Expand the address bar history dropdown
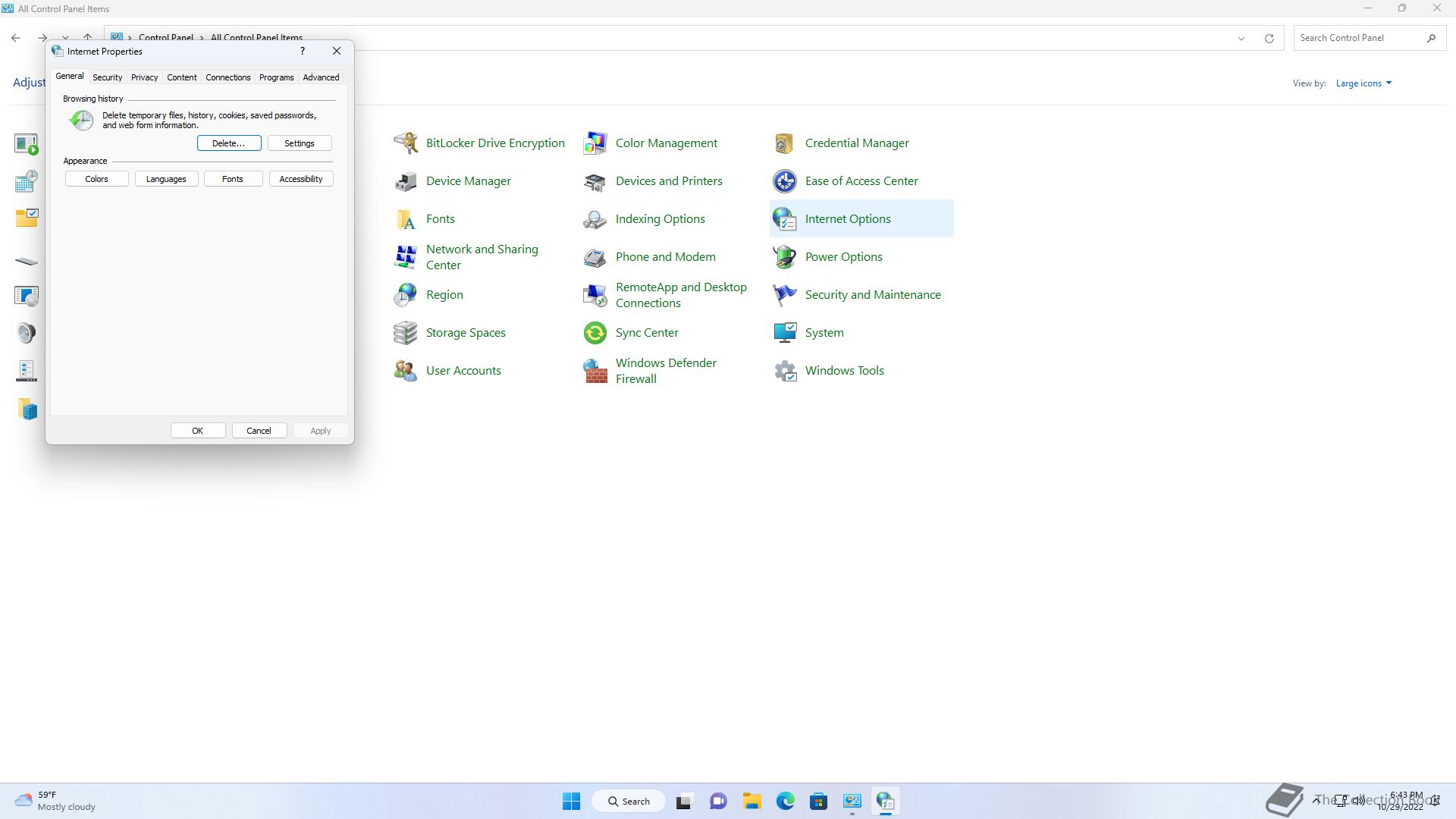The image size is (1456, 819). (1241, 38)
